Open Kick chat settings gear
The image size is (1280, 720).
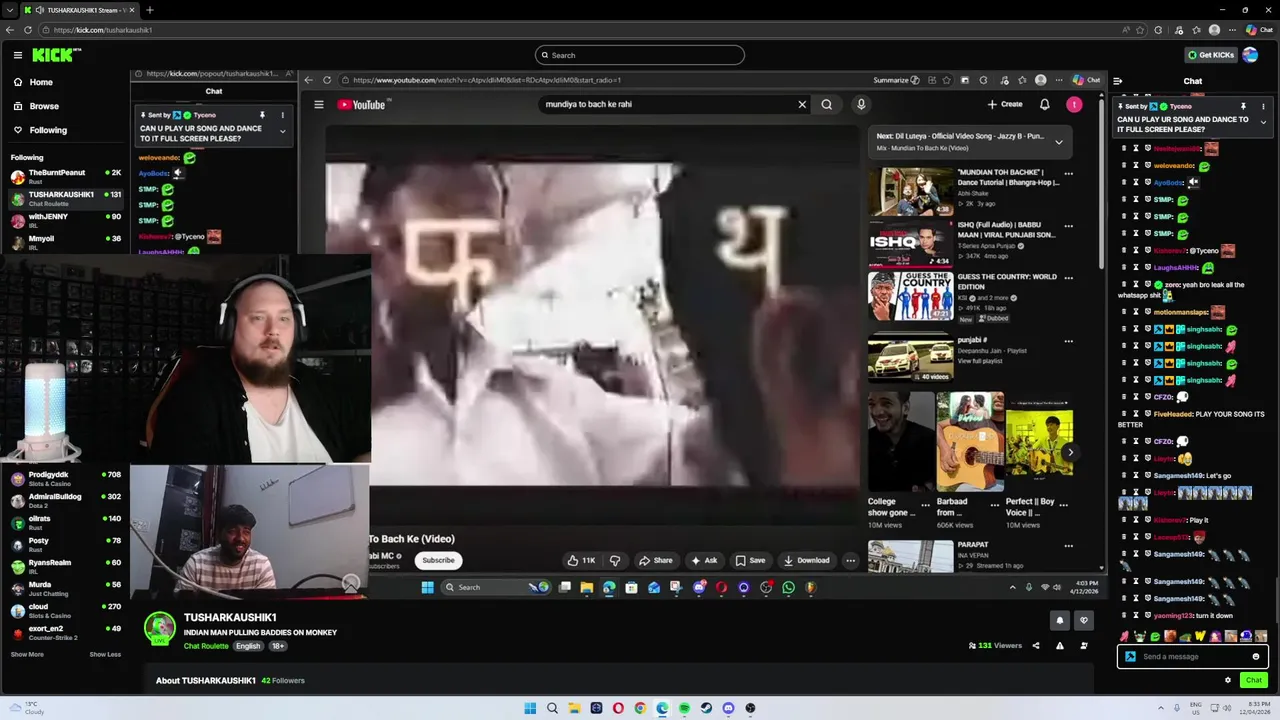(x=1228, y=680)
